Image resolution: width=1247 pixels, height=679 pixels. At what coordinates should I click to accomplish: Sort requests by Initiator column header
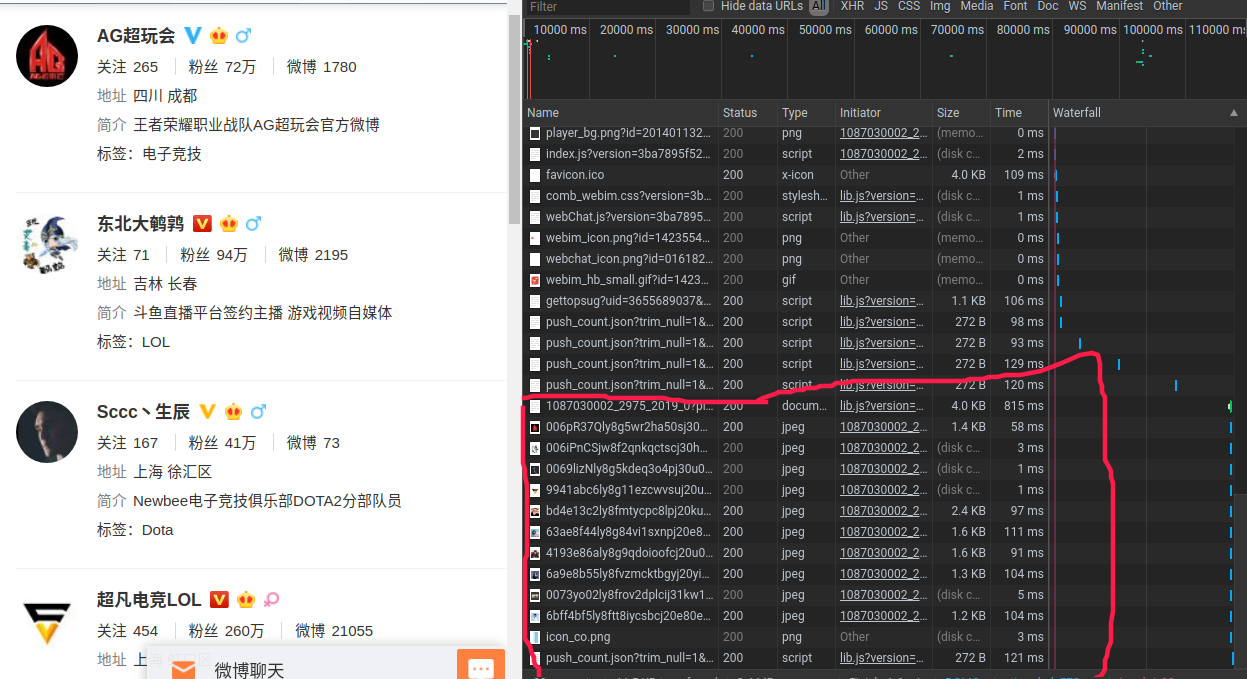click(x=884, y=113)
